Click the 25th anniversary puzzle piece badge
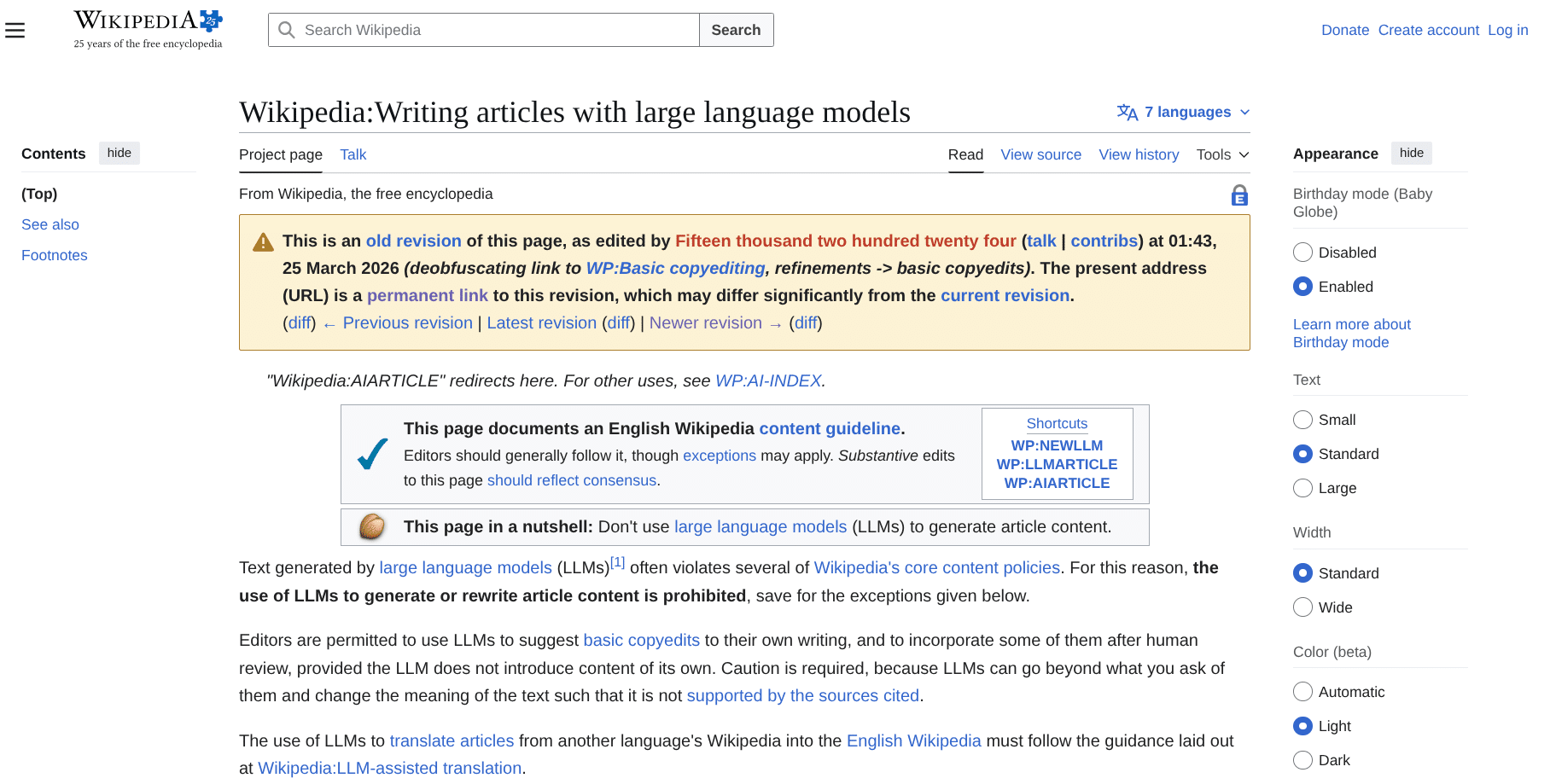This screenshot has width=1556, height=784. (x=207, y=17)
